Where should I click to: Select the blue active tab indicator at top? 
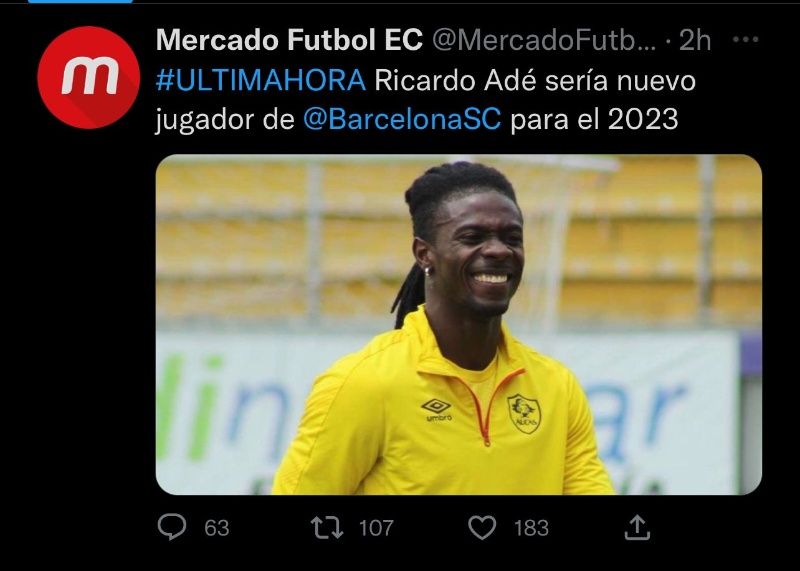coord(81,2)
